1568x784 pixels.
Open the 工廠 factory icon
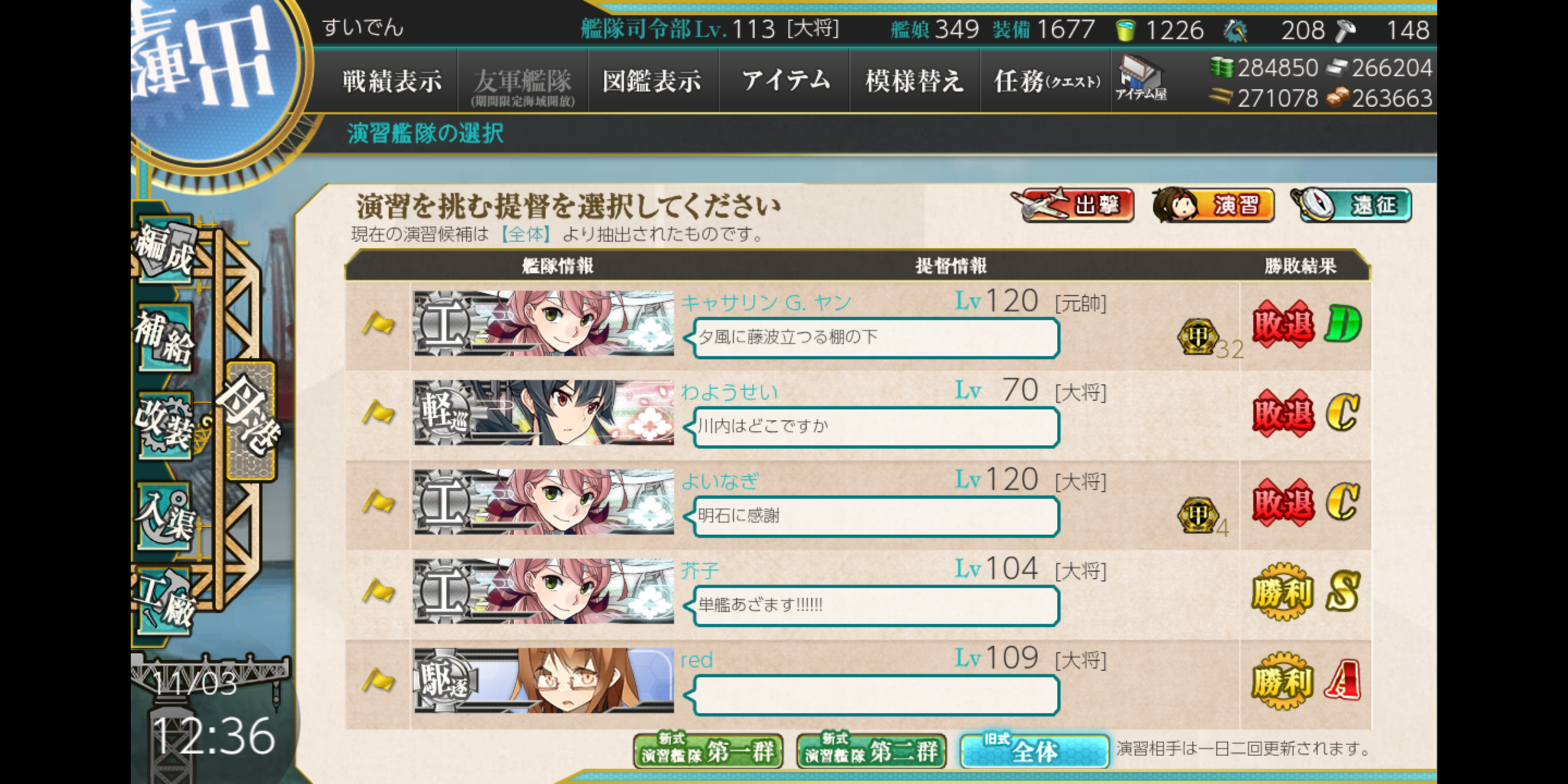pyautogui.click(x=164, y=600)
